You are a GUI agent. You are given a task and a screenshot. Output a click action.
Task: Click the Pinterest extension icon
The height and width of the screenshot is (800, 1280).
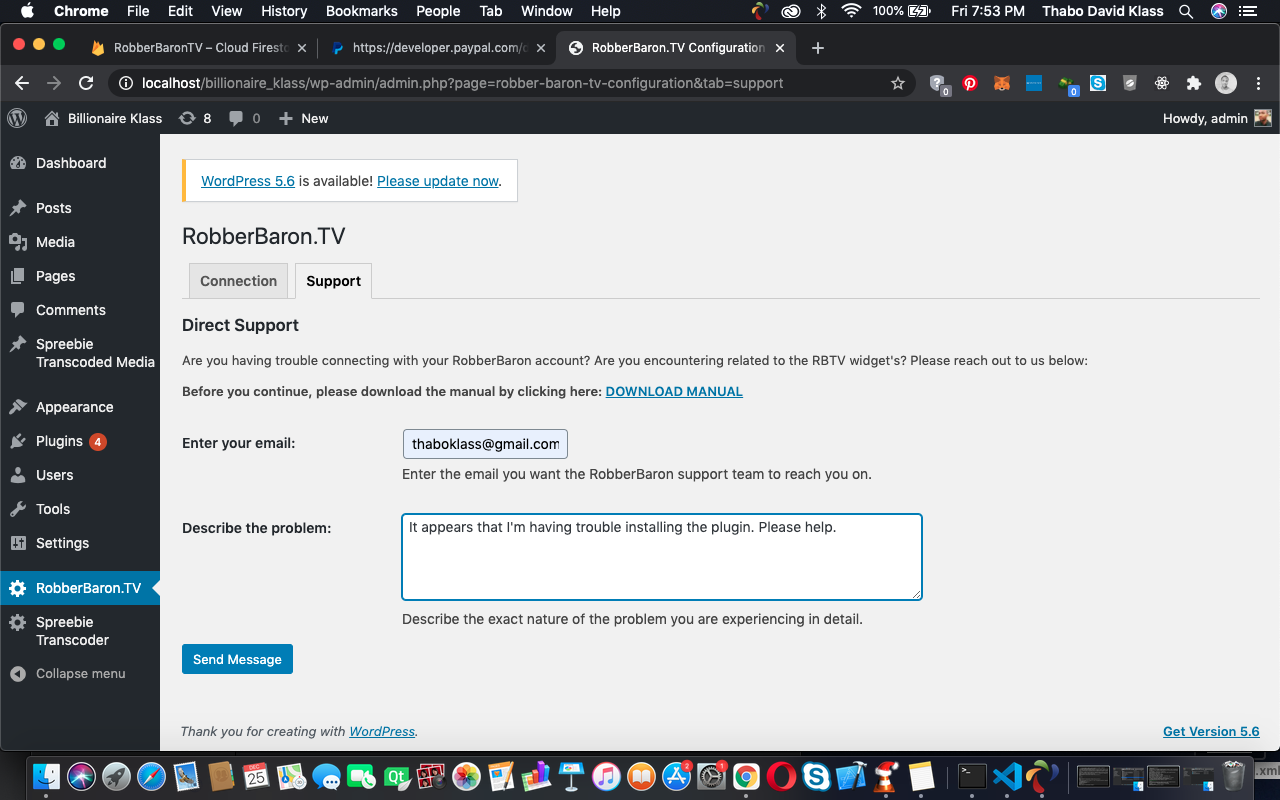pyautogui.click(x=970, y=84)
